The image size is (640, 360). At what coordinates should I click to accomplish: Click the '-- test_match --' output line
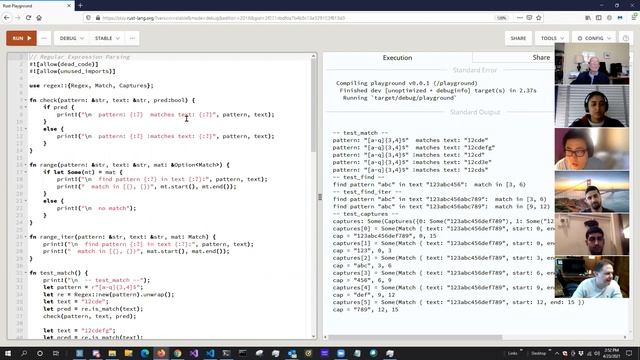click(x=360, y=133)
